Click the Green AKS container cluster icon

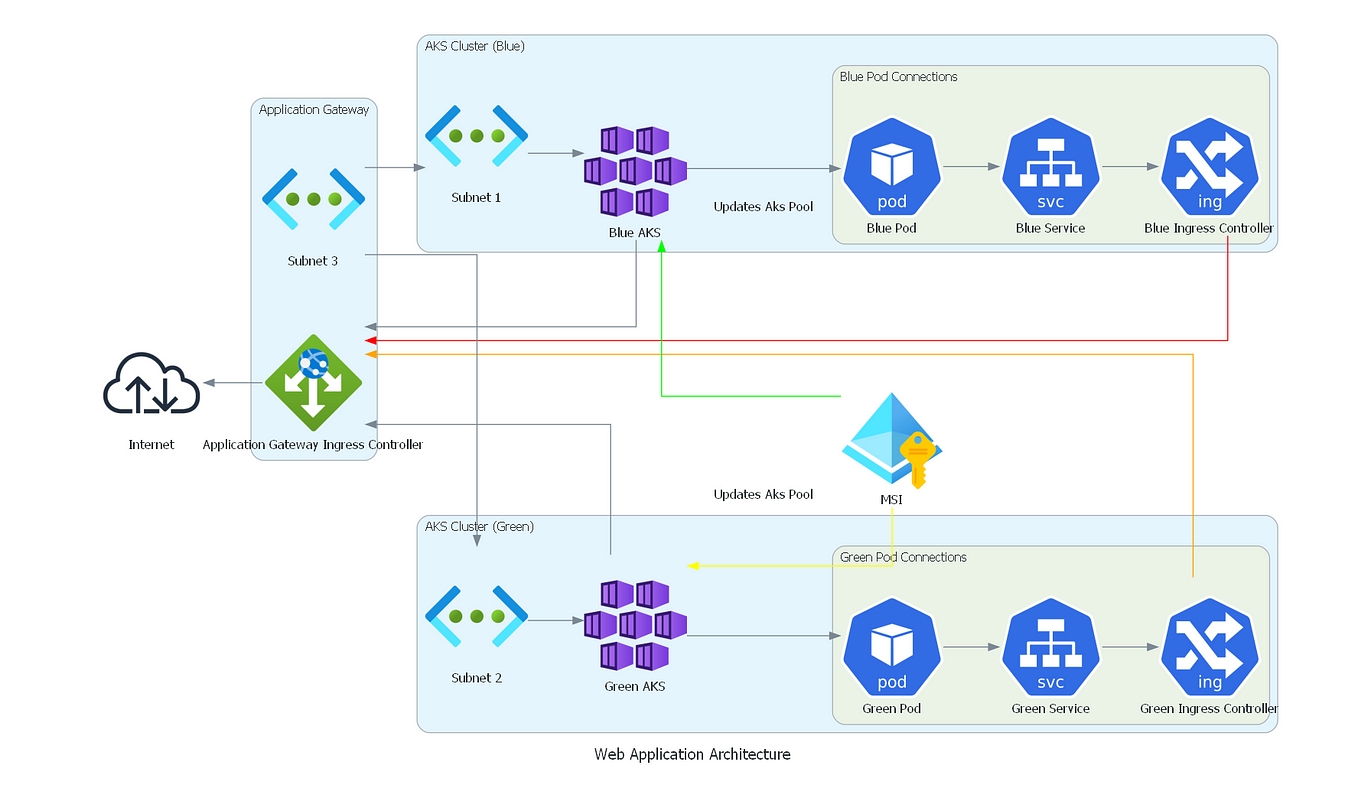(x=634, y=627)
